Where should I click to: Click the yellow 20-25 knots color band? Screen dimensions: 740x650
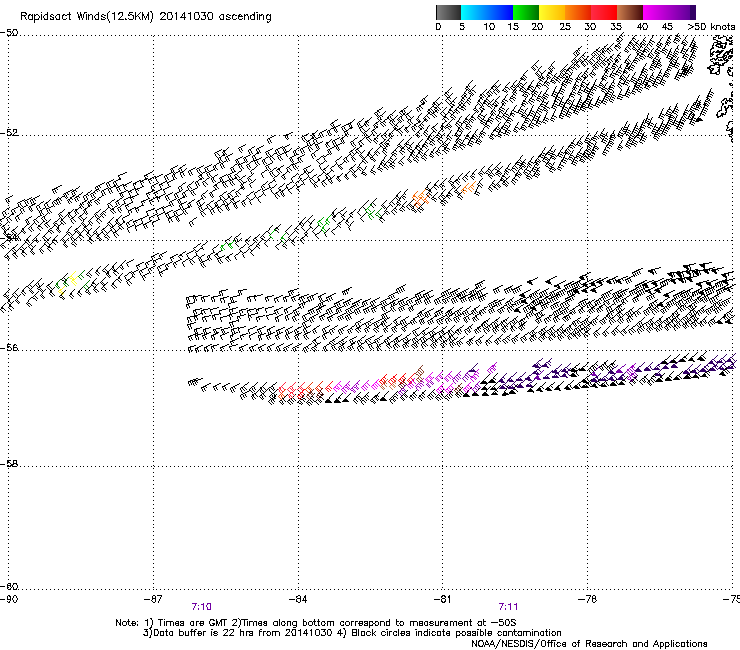pyautogui.click(x=552, y=12)
